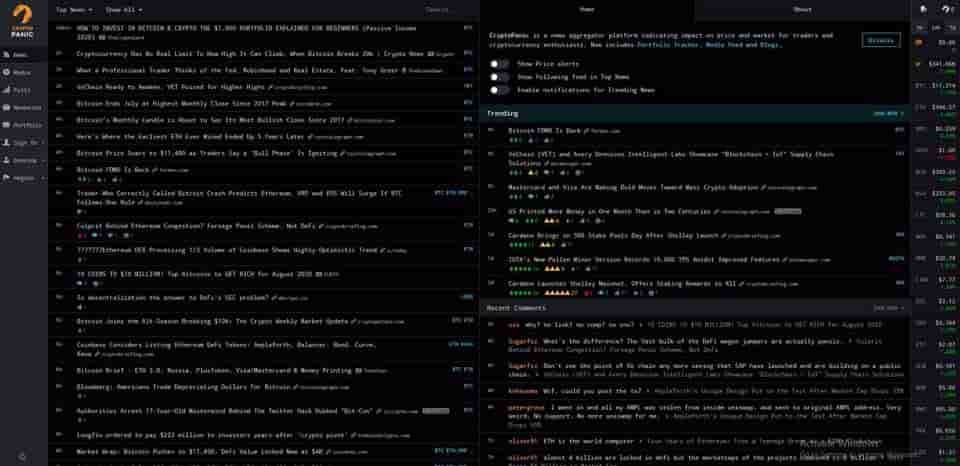Dismiss the CryptoPanic intro banner
This screenshot has height=466, width=960.
(x=881, y=40)
